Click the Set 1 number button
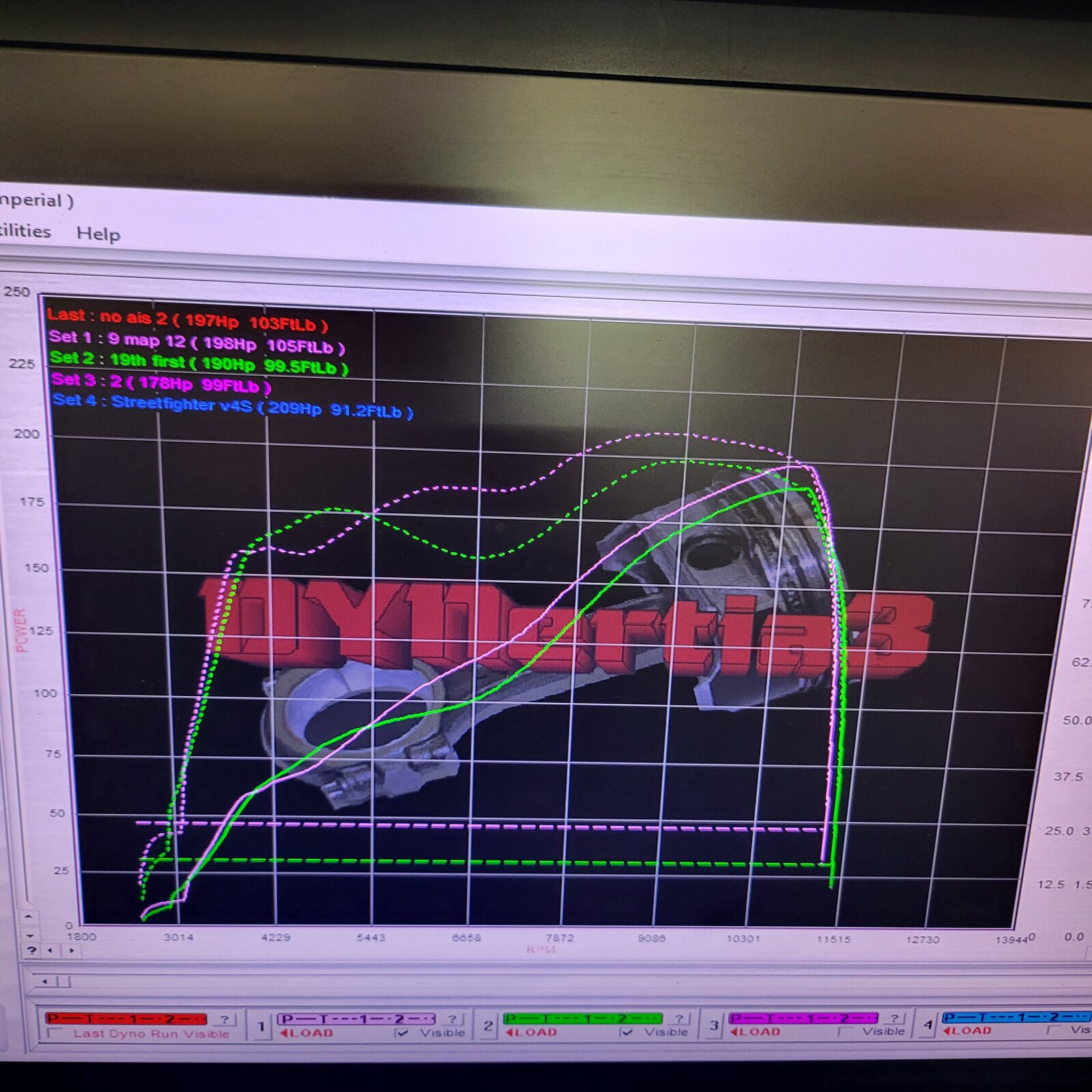This screenshot has height=1092, width=1092. click(261, 1026)
